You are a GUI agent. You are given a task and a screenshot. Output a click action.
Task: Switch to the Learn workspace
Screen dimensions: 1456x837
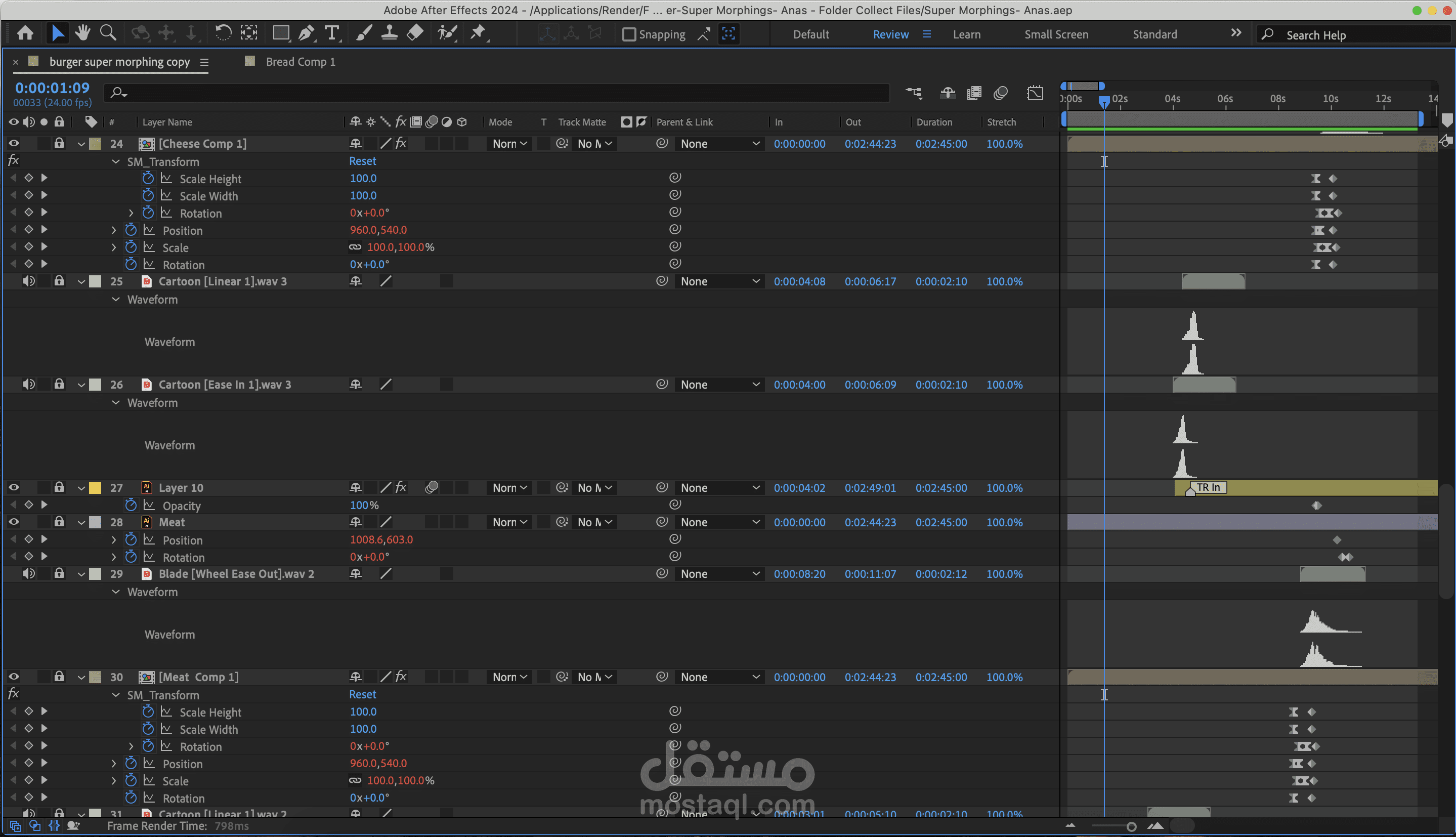pyautogui.click(x=966, y=34)
